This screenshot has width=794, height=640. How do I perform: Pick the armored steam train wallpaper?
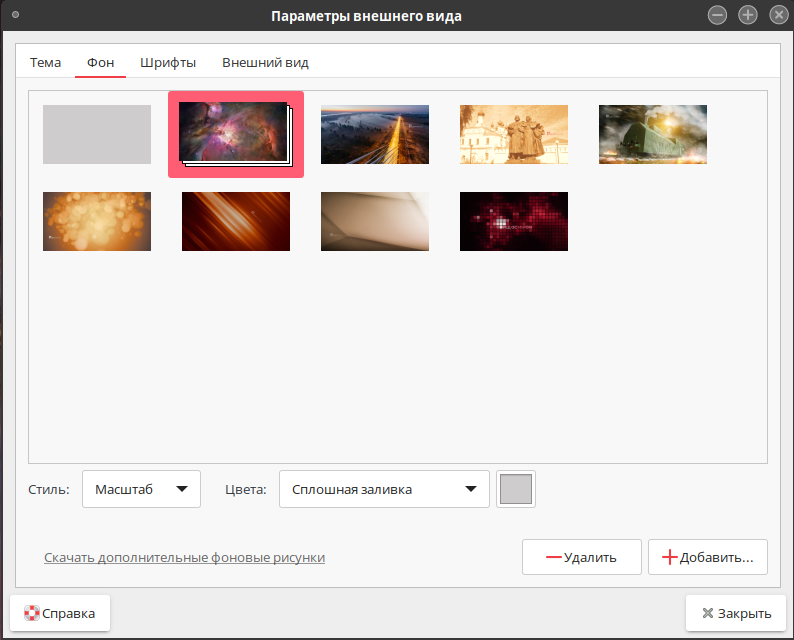(x=653, y=134)
